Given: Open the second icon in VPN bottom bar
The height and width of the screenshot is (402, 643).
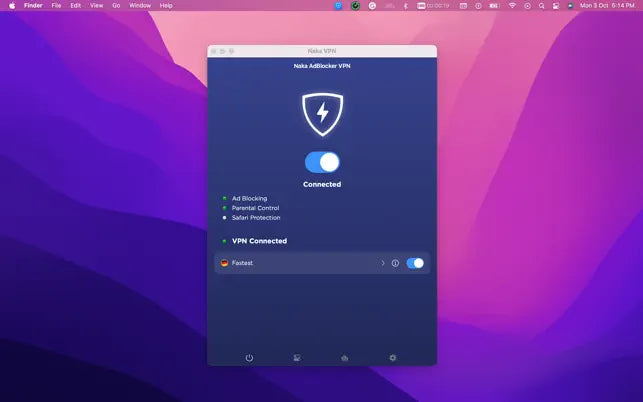Looking at the screenshot, I should [x=297, y=358].
